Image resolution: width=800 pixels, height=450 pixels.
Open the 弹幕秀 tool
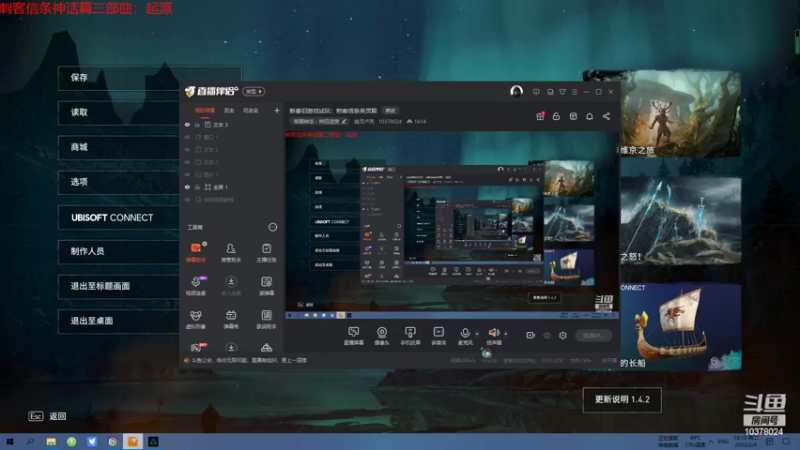(x=231, y=319)
